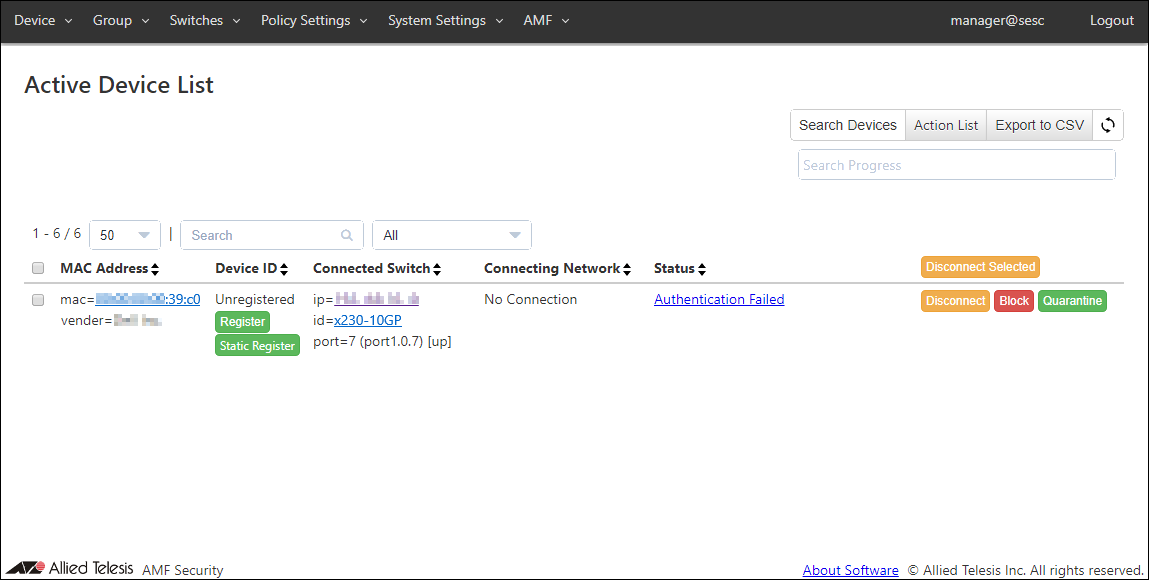The image size is (1149, 580).
Task: Sort by MAC Address column arrows
Action: [155, 269]
